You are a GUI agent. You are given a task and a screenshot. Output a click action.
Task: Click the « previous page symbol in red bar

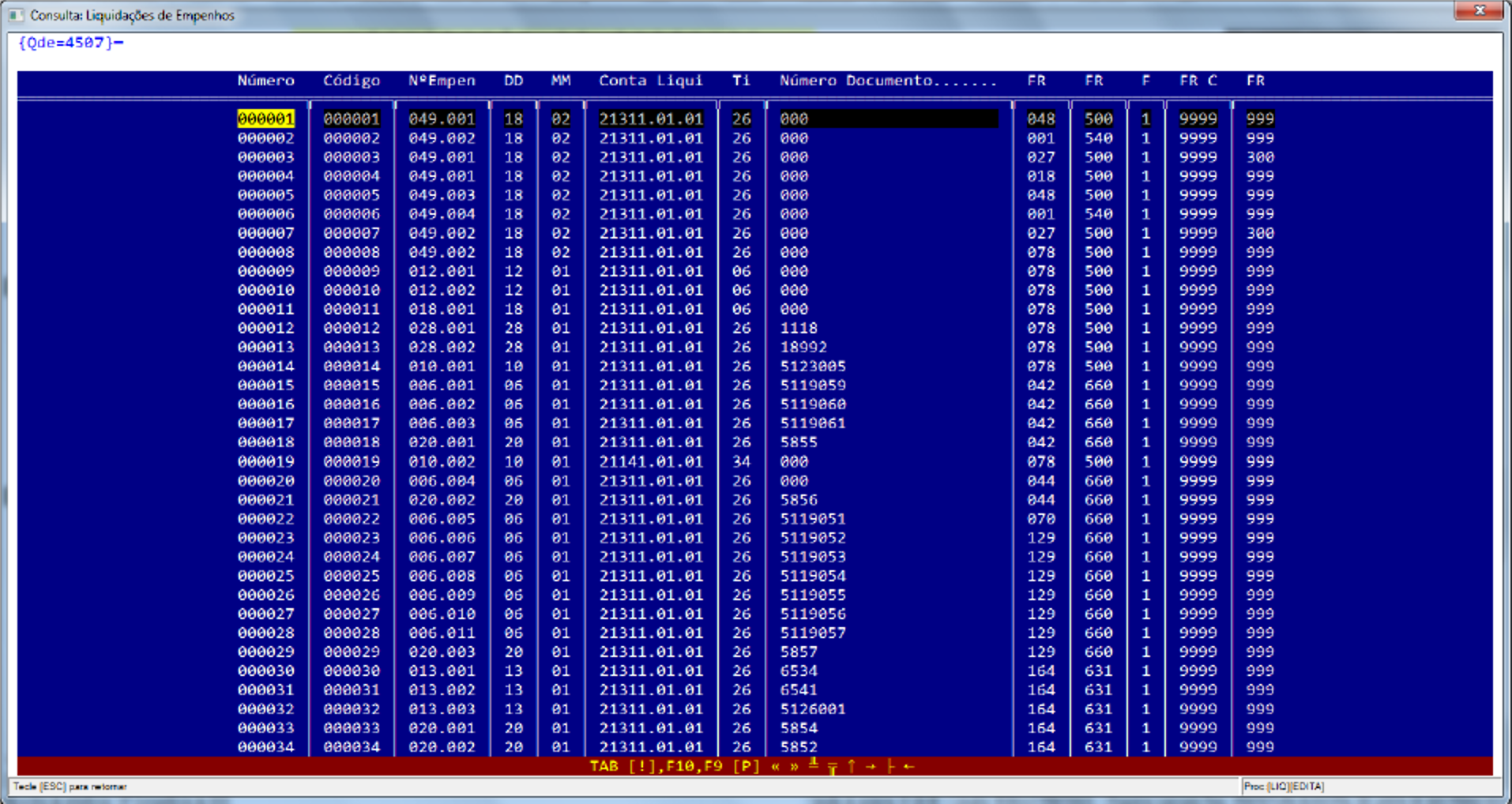(x=776, y=766)
